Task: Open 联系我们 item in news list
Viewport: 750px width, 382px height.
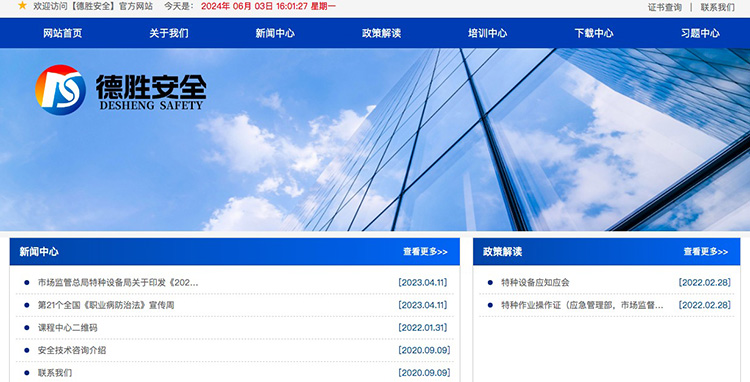Action: (55, 372)
